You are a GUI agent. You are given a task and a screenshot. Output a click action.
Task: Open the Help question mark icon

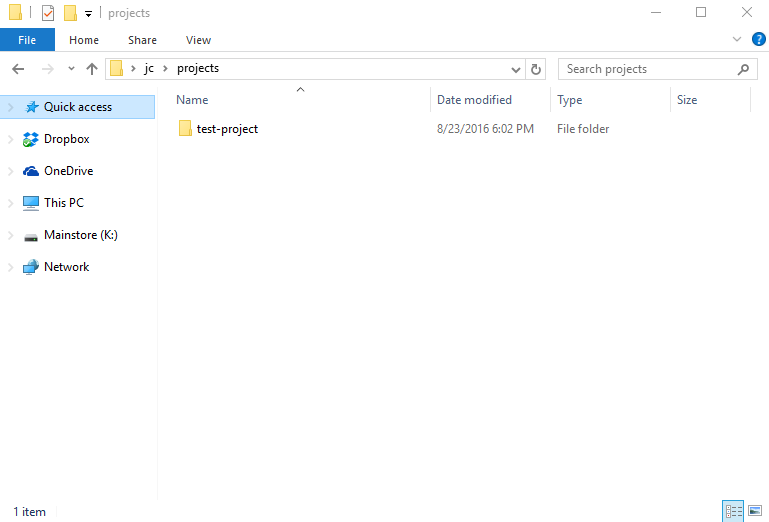pyautogui.click(x=758, y=40)
